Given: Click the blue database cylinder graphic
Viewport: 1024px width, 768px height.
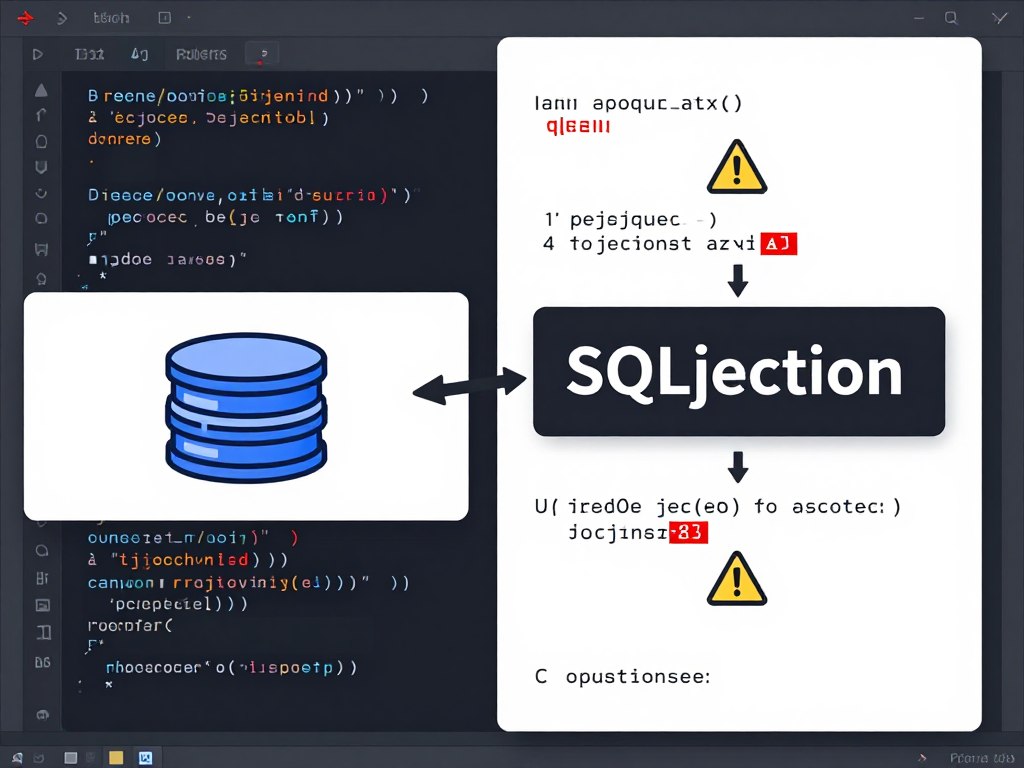Looking at the screenshot, I should [246, 408].
